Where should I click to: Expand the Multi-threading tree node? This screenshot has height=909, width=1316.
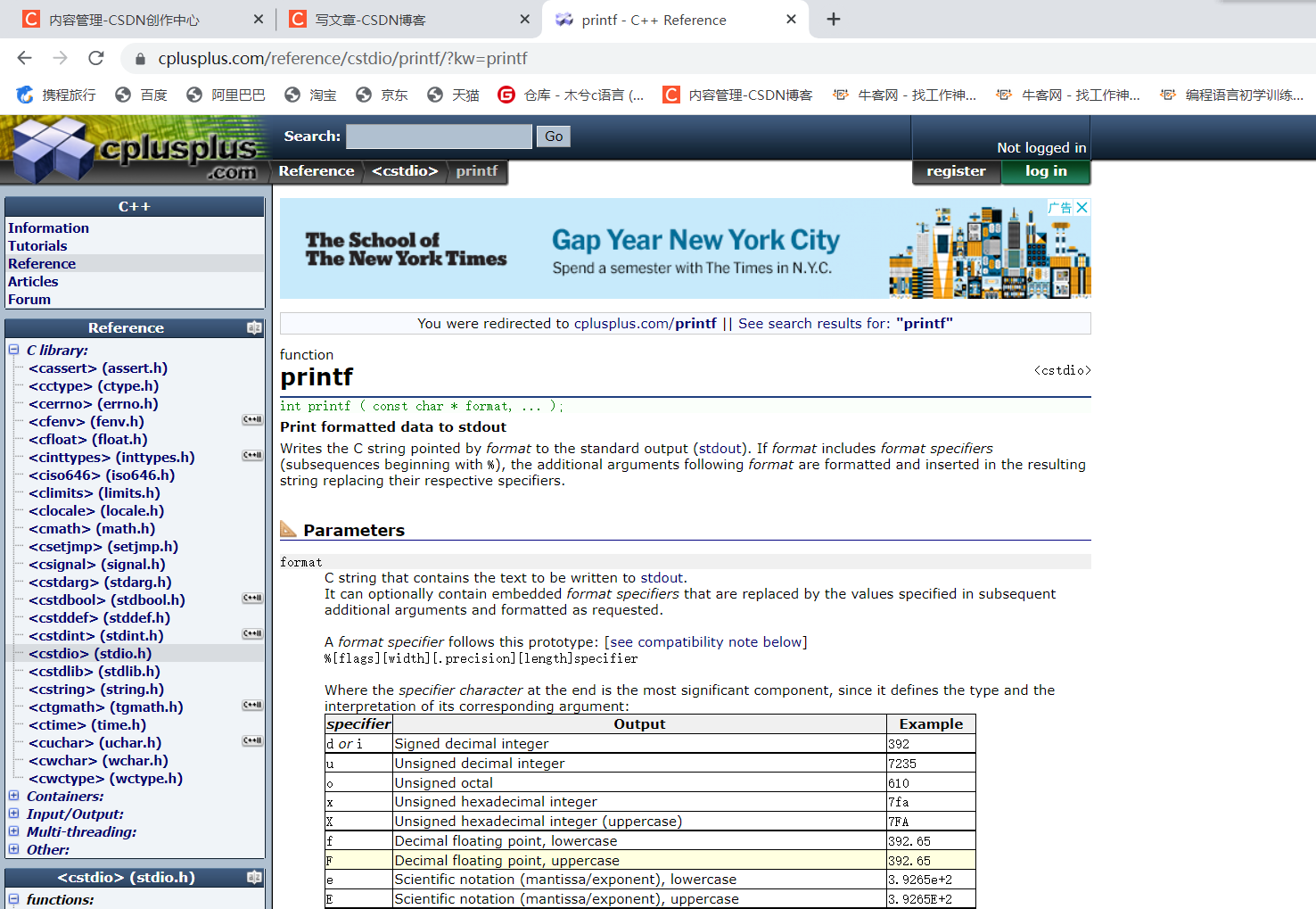pos(14,831)
